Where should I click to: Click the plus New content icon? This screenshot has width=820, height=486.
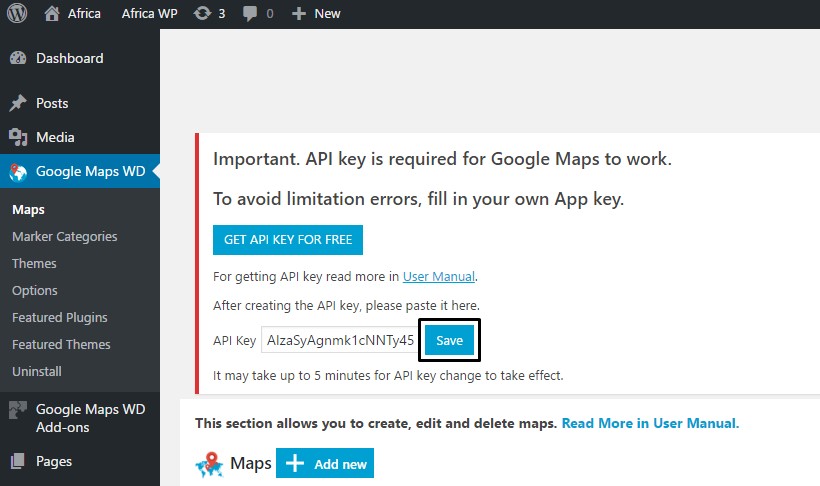pyautogui.click(x=298, y=14)
